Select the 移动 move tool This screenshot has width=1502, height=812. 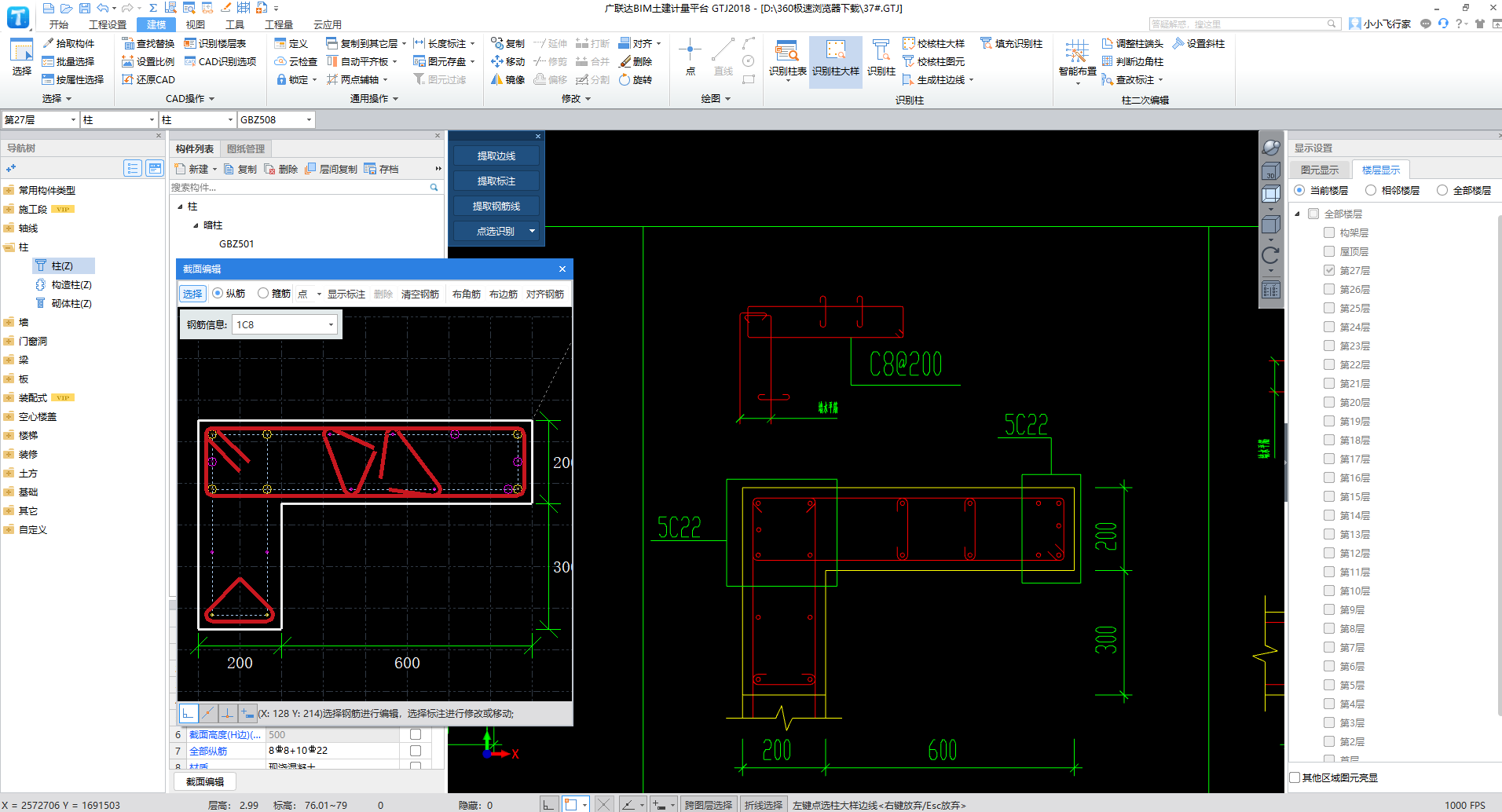(507, 61)
